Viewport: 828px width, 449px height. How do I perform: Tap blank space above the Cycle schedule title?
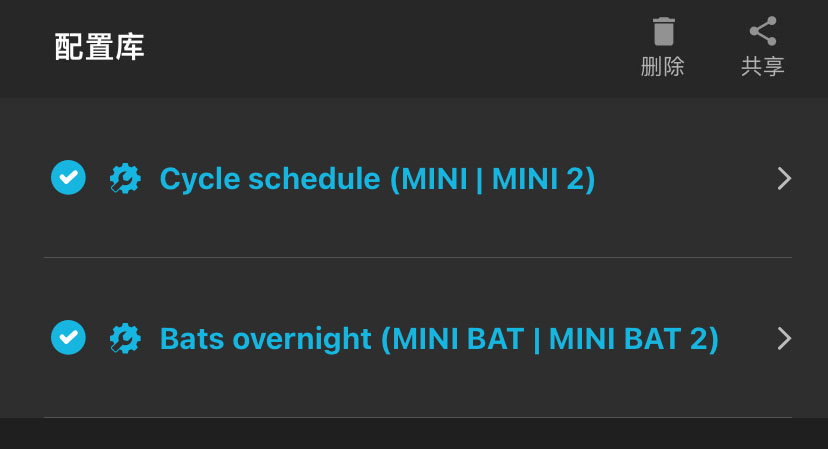pyautogui.click(x=400, y=125)
